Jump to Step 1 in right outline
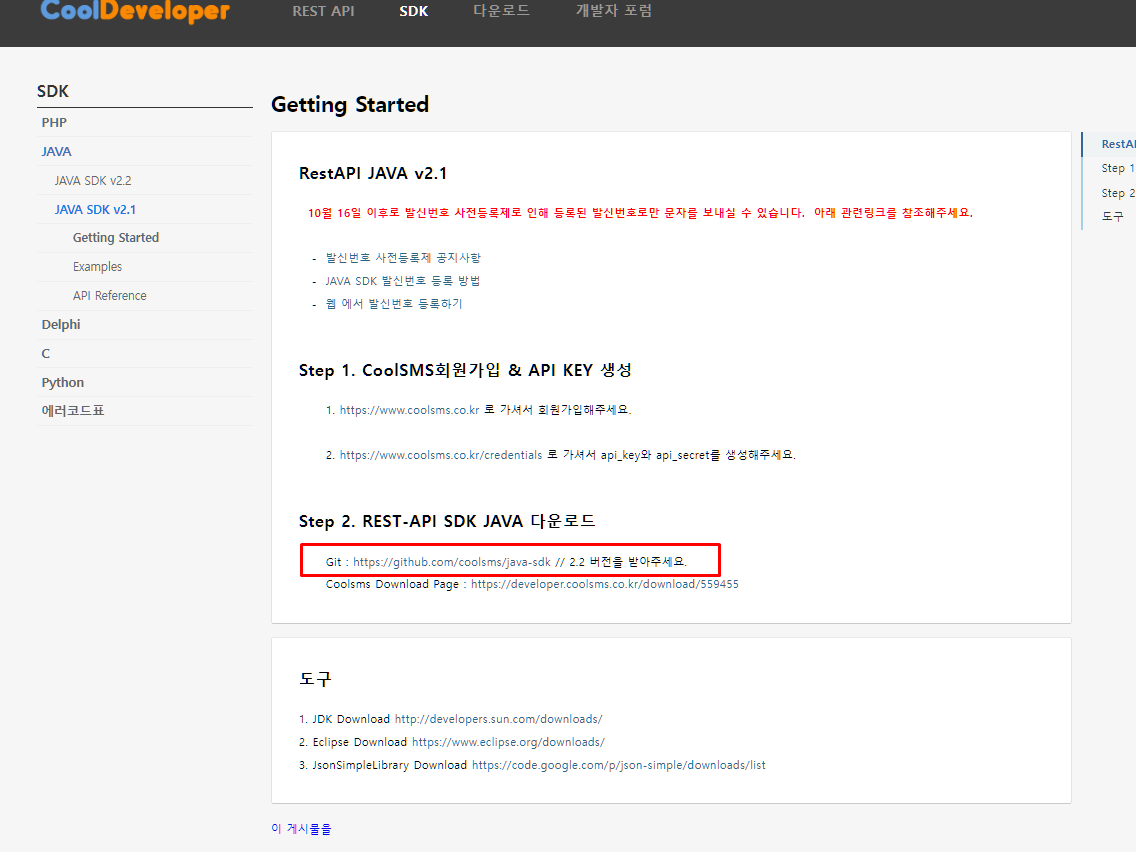Screen dimensions: 1136x852 click(1118, 168)
